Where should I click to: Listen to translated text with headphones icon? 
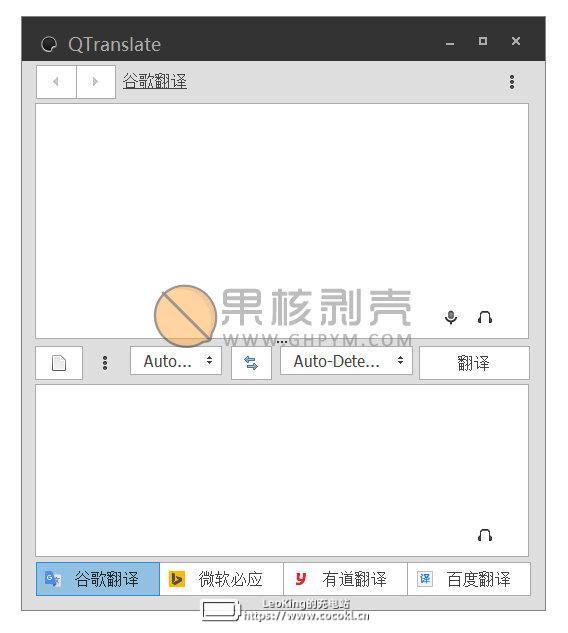[484, 535]
